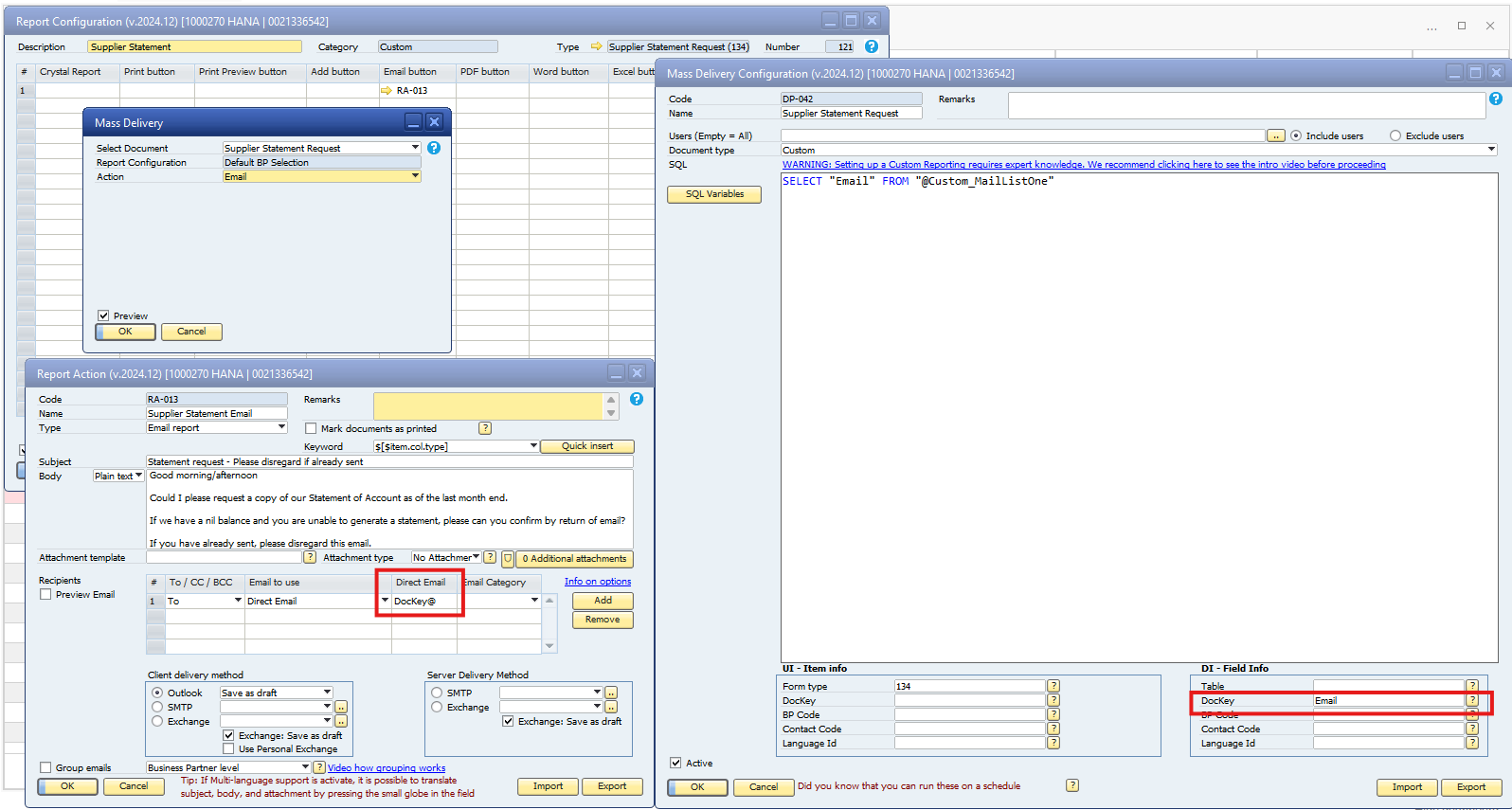Click DI DocKey field containing Email

click(1389, 700)
